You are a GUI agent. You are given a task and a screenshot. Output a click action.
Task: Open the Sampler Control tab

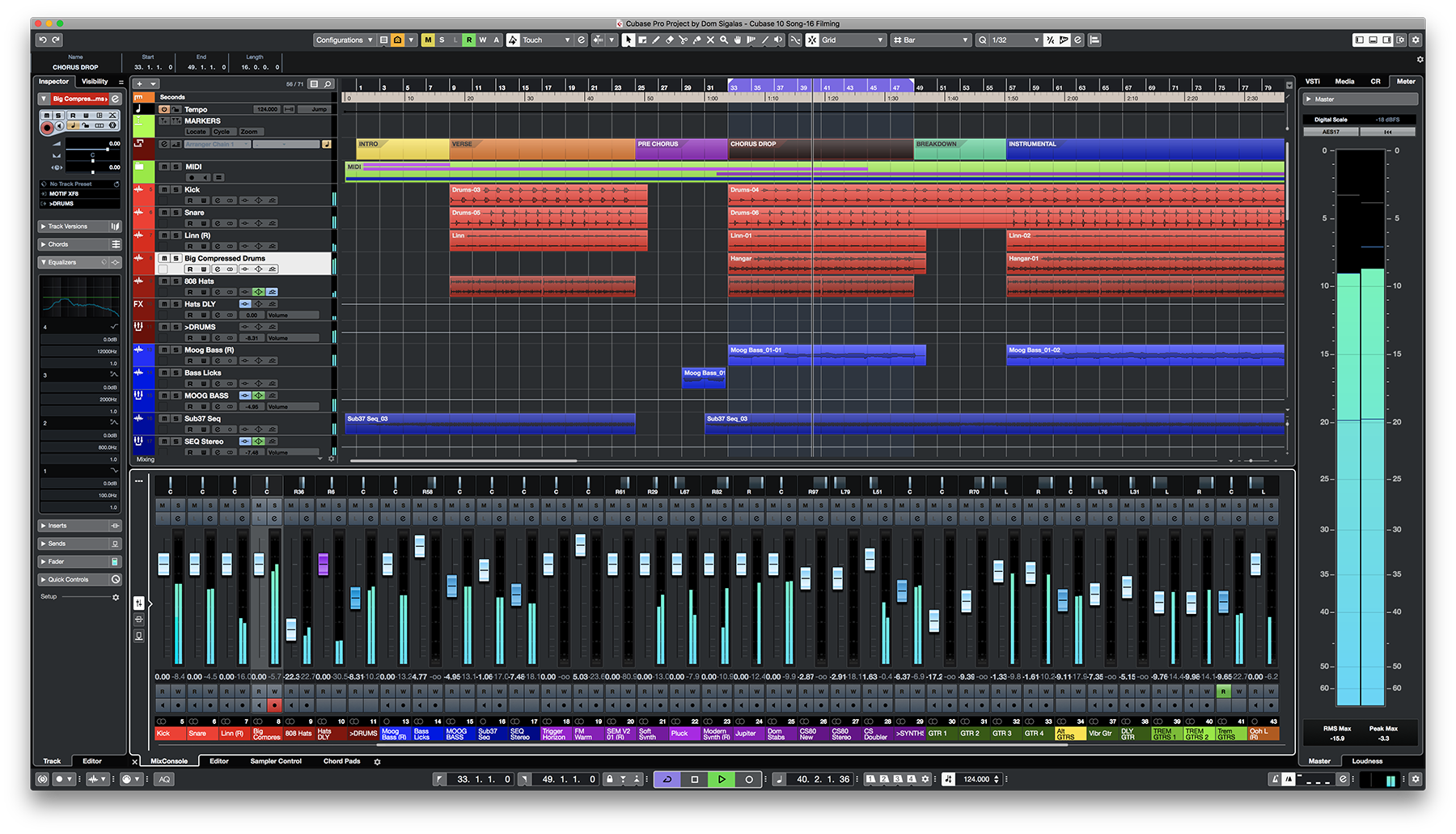coord(276,761)
